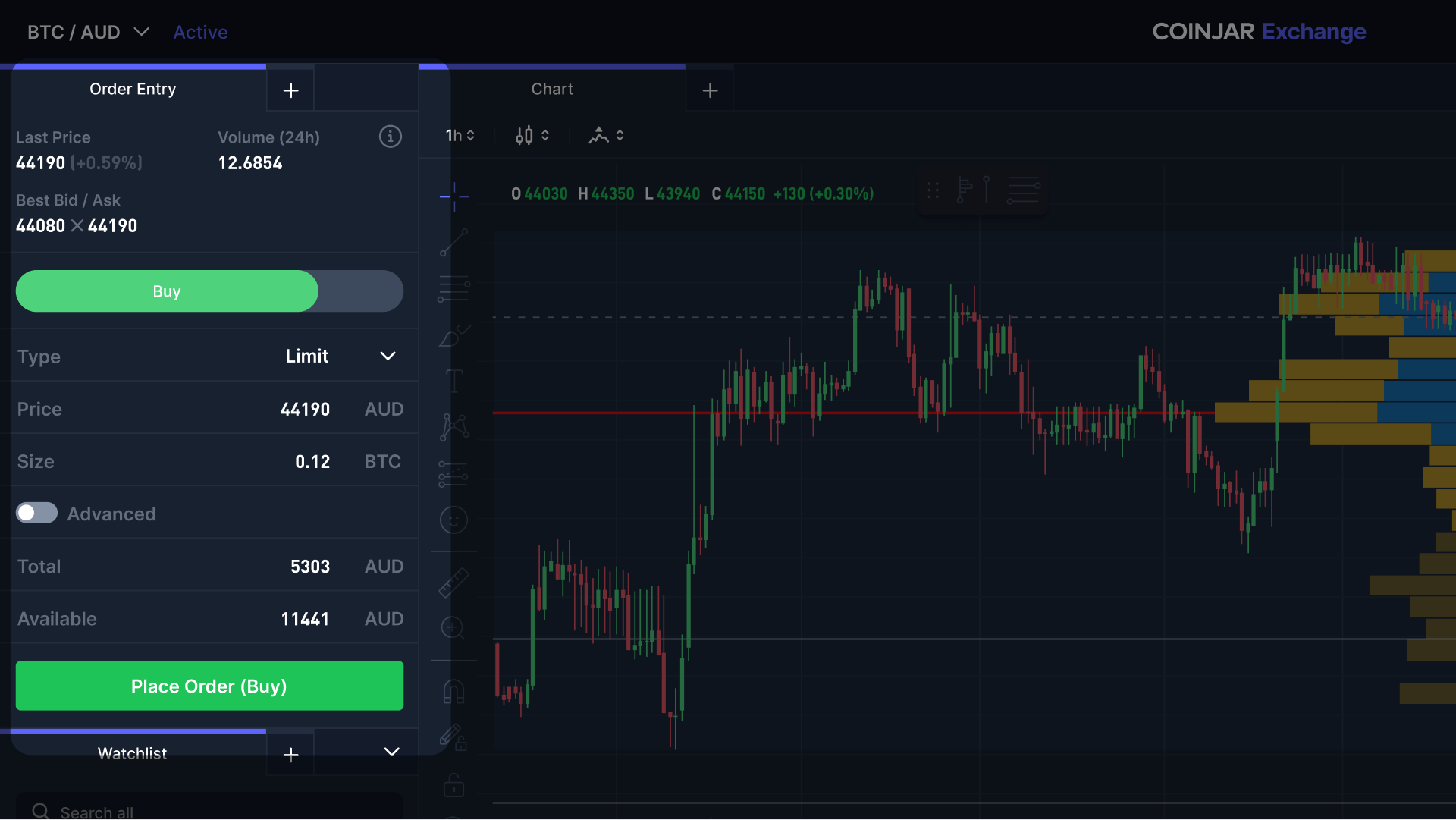Select the text annotation tool
Image resolution: width=1456 pixels, height=820 pixels.
[453, 380]
